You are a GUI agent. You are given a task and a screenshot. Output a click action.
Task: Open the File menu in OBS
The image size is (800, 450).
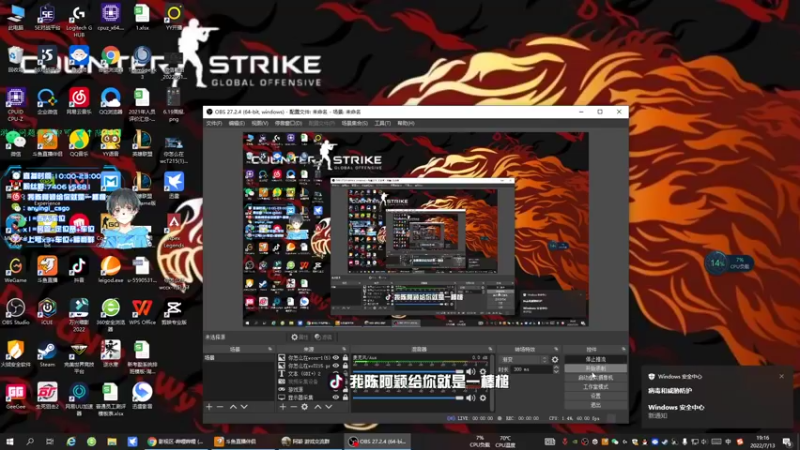[x=214, y=123]
